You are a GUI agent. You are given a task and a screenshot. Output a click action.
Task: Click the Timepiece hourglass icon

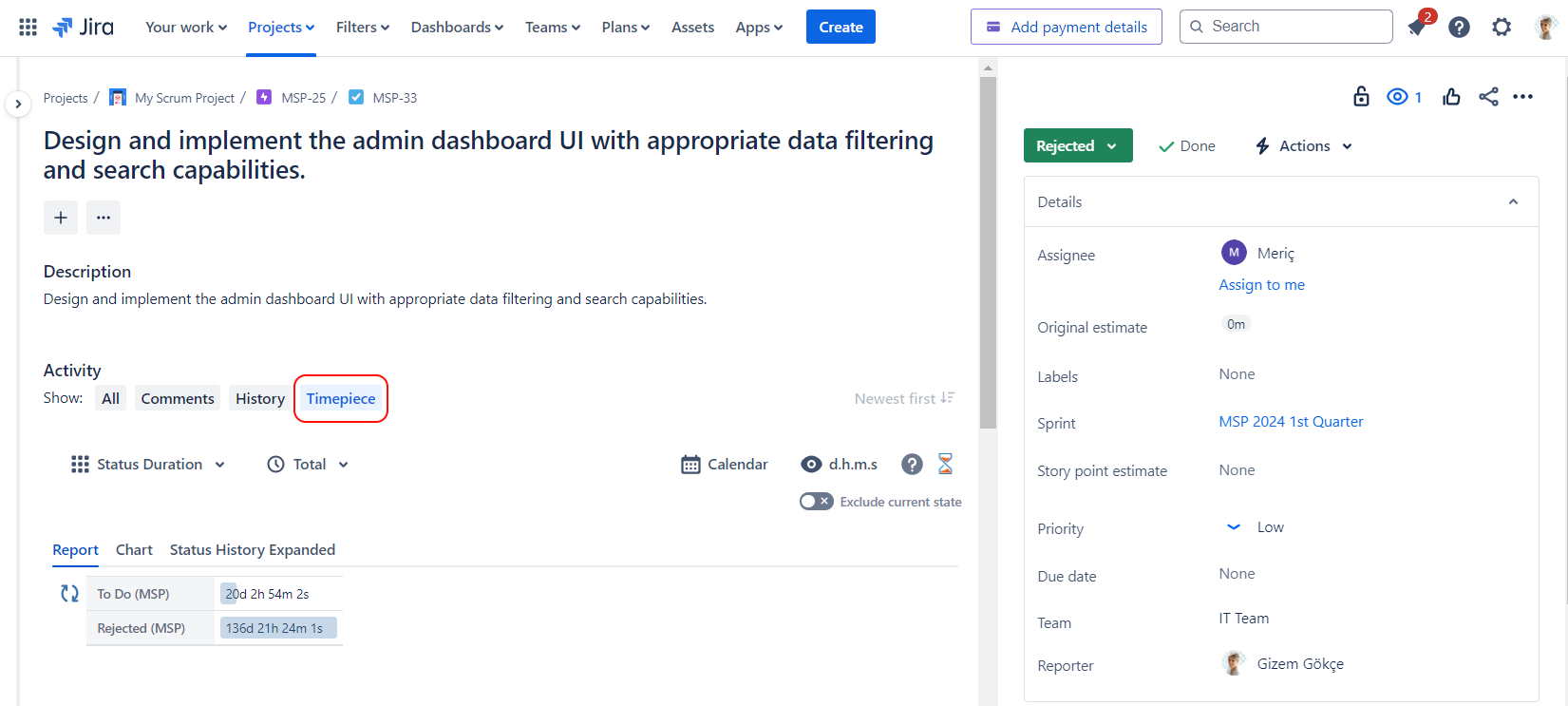click(x=945, y=464)
